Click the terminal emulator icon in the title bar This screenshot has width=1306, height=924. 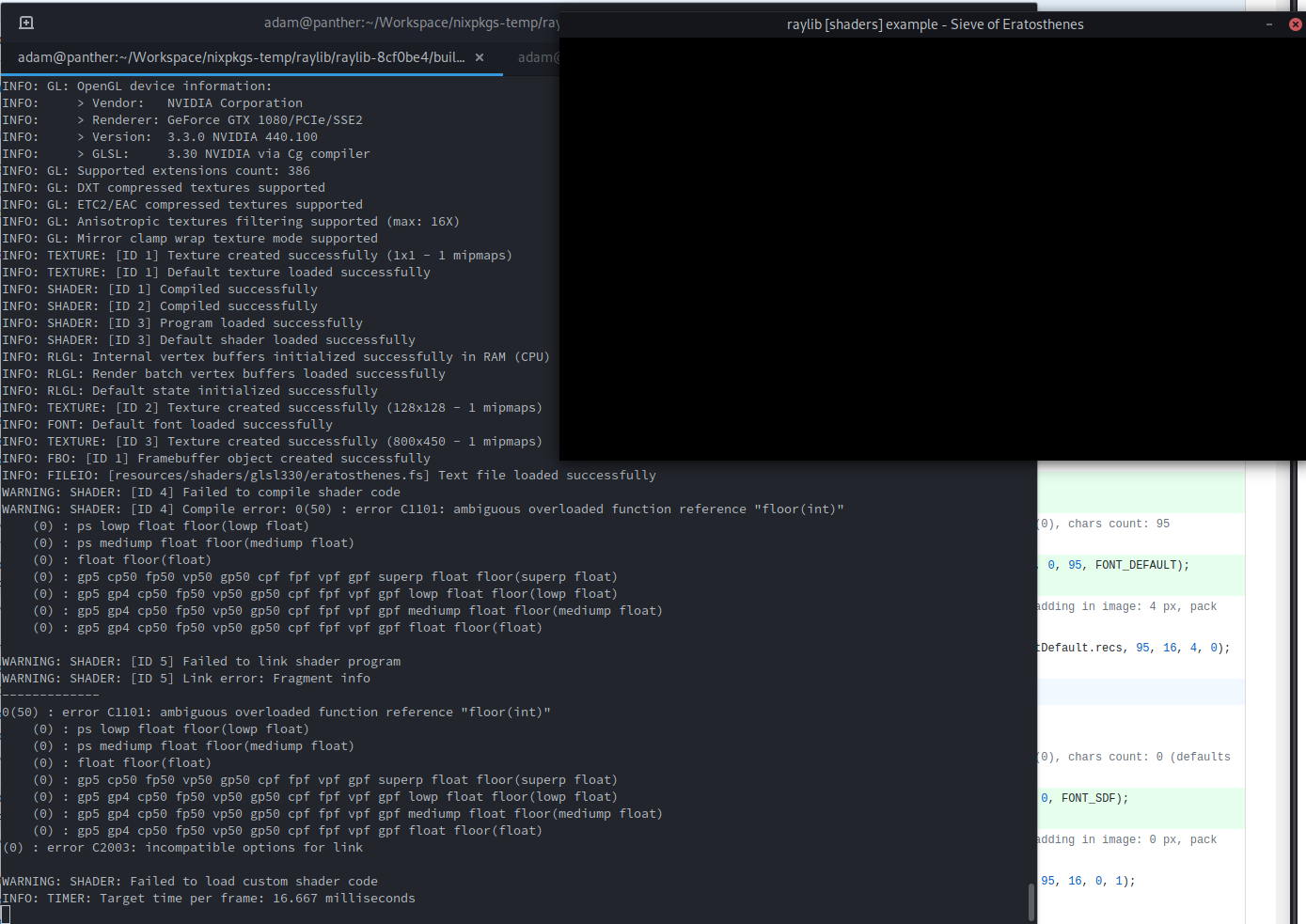click(25, 22)
